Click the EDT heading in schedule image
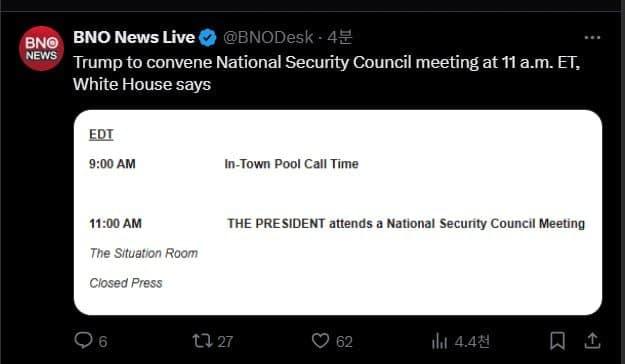This screenshot has height=364, width=625. 101,135
